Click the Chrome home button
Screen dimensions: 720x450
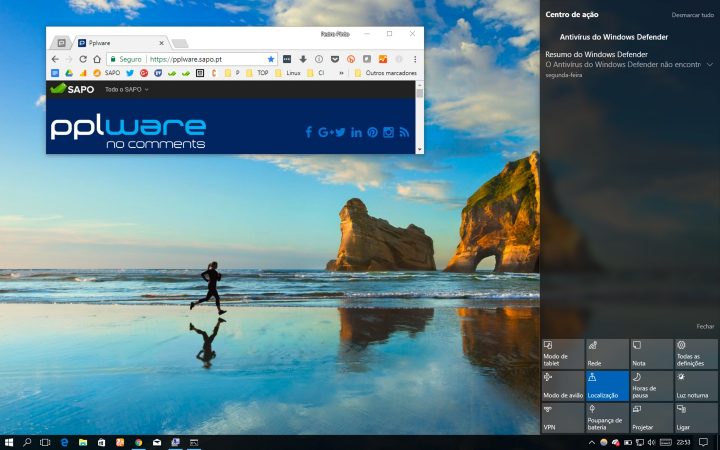point(97,59)
